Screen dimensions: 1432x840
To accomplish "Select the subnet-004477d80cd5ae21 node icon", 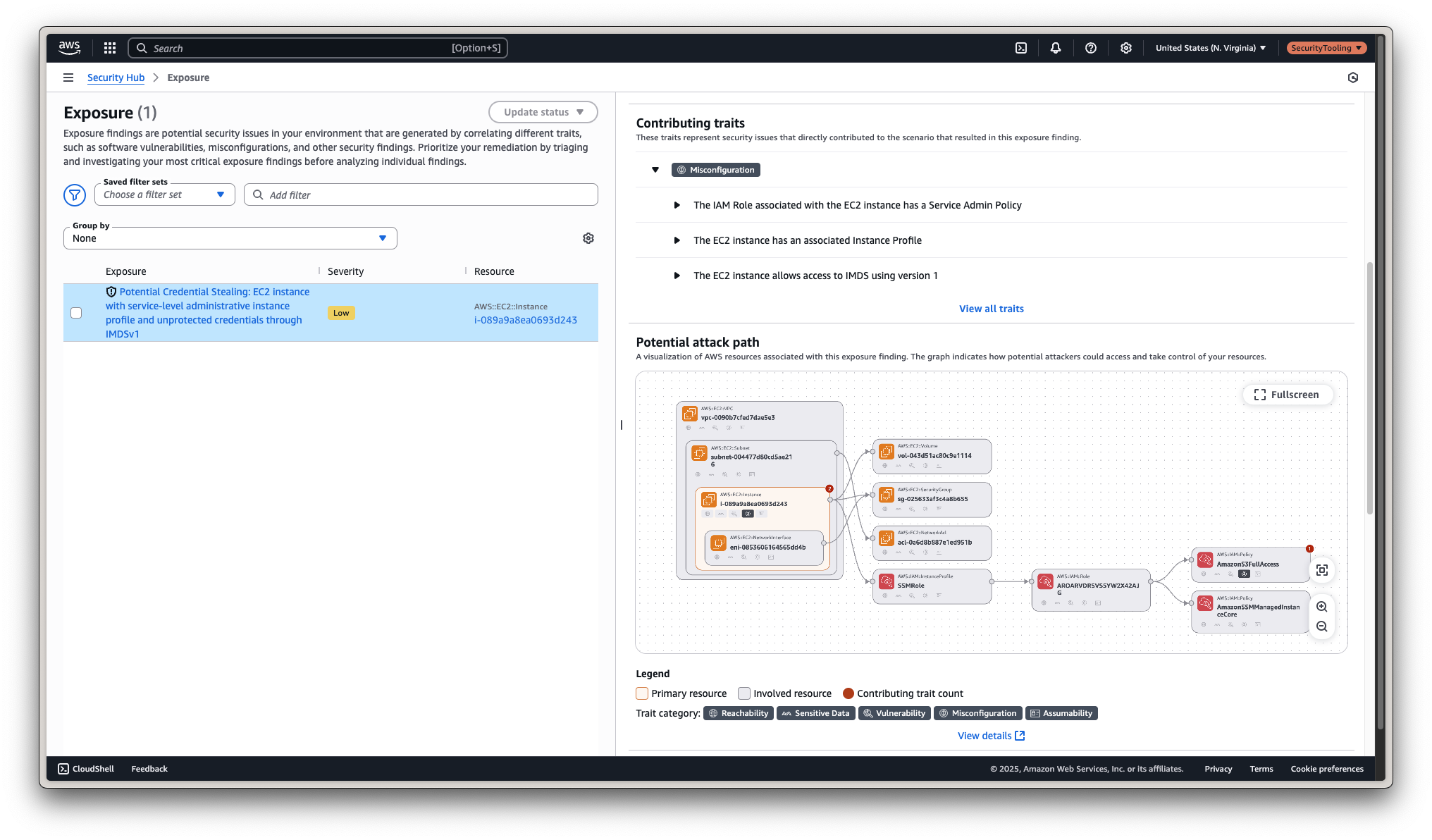I will point(699,453).
